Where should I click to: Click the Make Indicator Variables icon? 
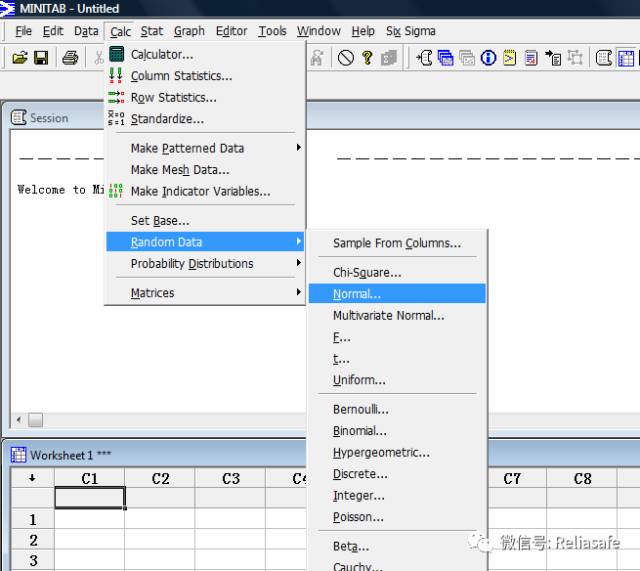[x=116, y=191]
